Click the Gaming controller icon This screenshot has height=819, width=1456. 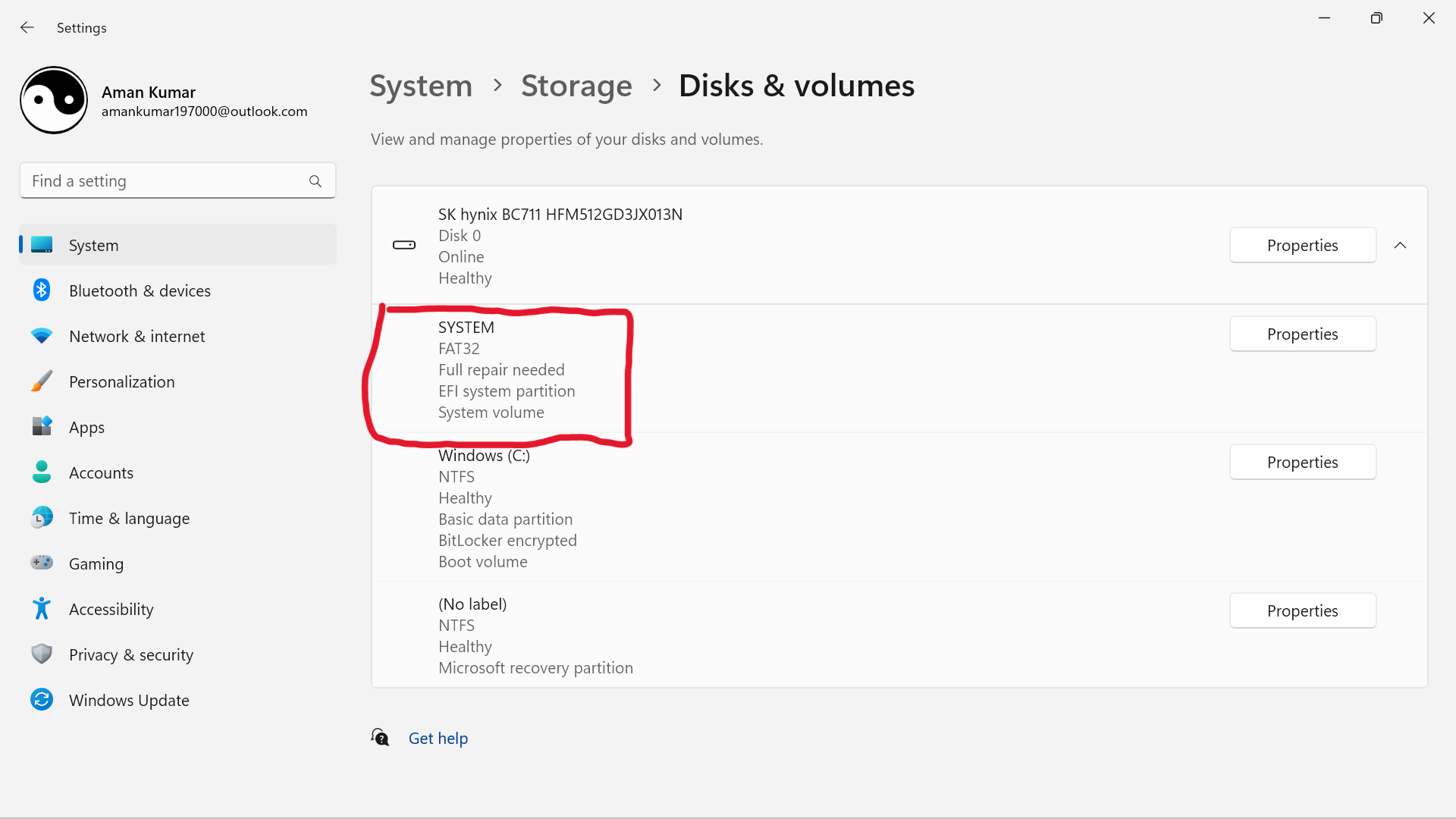pyautogui.click(x=42, y=563)
